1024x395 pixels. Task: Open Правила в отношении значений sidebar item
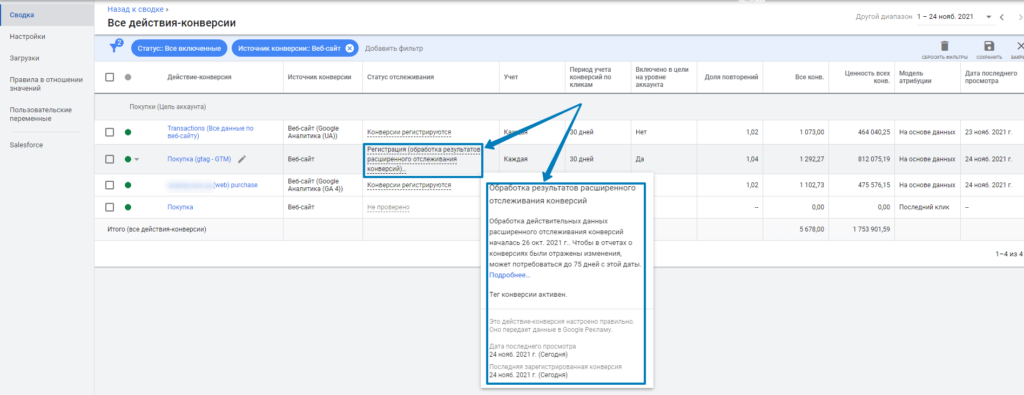click(46, 84)
